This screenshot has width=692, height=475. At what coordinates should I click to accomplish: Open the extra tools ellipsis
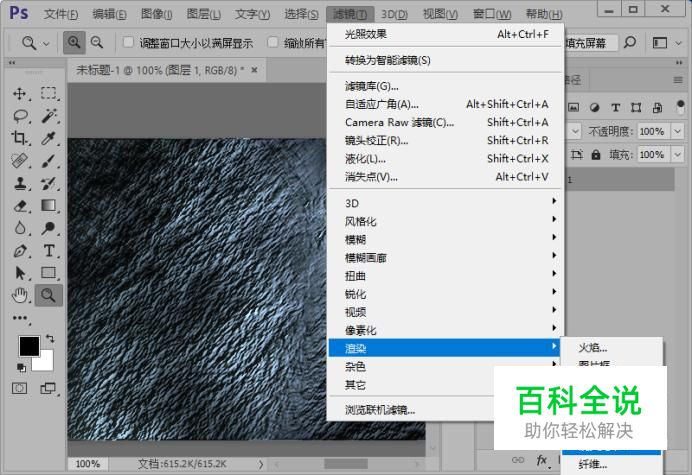click(x=19, y=318)
